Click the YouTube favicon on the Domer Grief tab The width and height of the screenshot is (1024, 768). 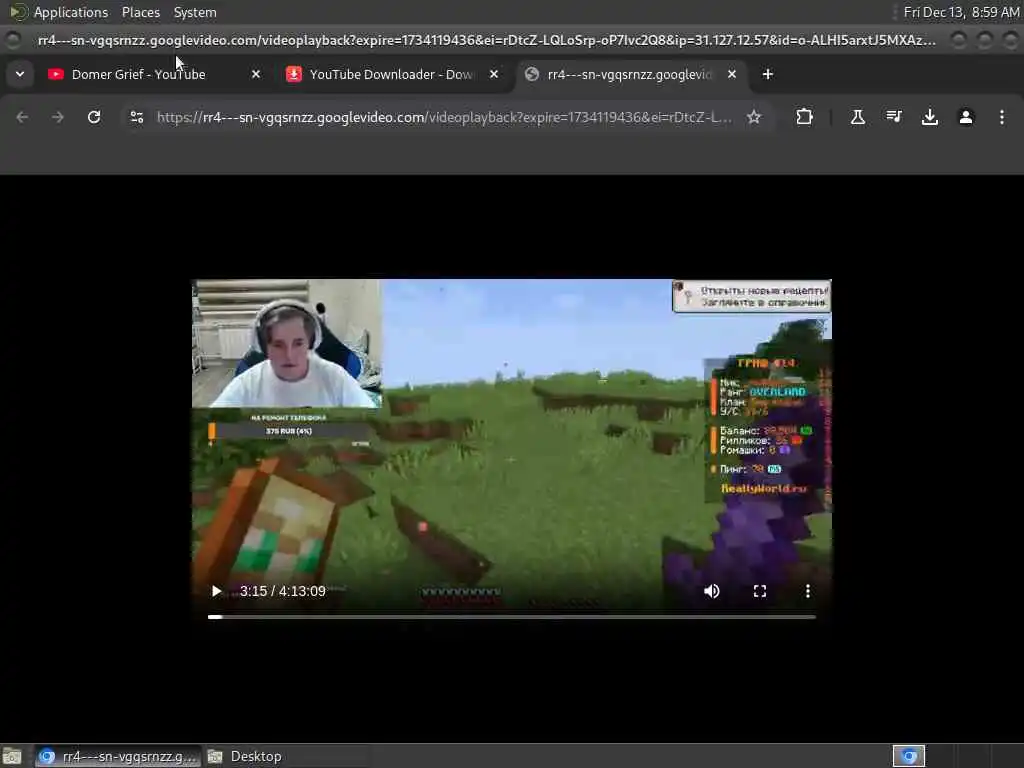(56, 74)
